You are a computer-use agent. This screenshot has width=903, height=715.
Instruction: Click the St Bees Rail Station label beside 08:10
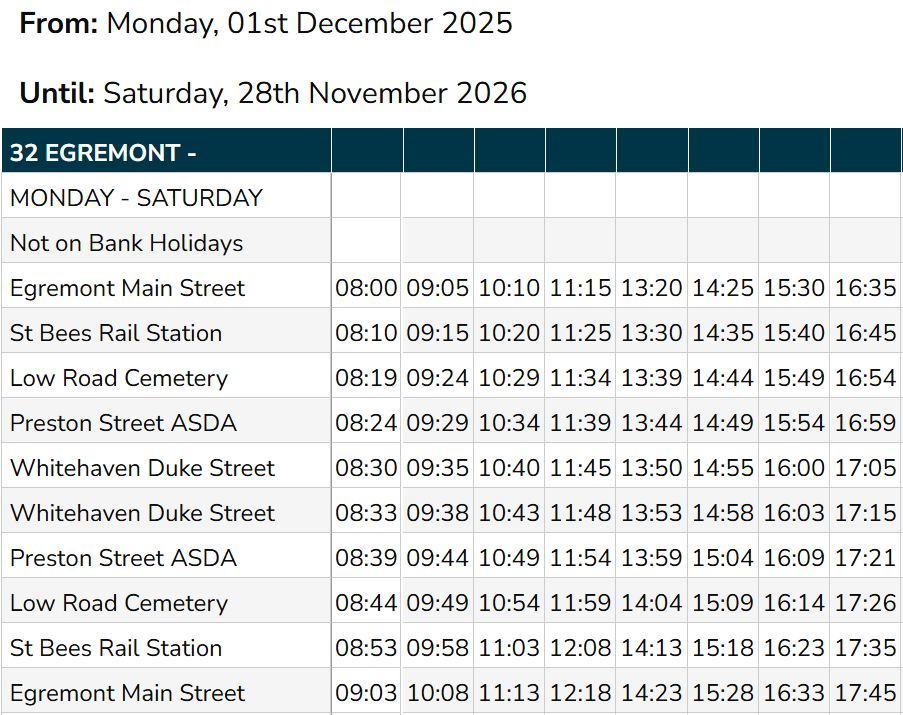coord(116,333)
